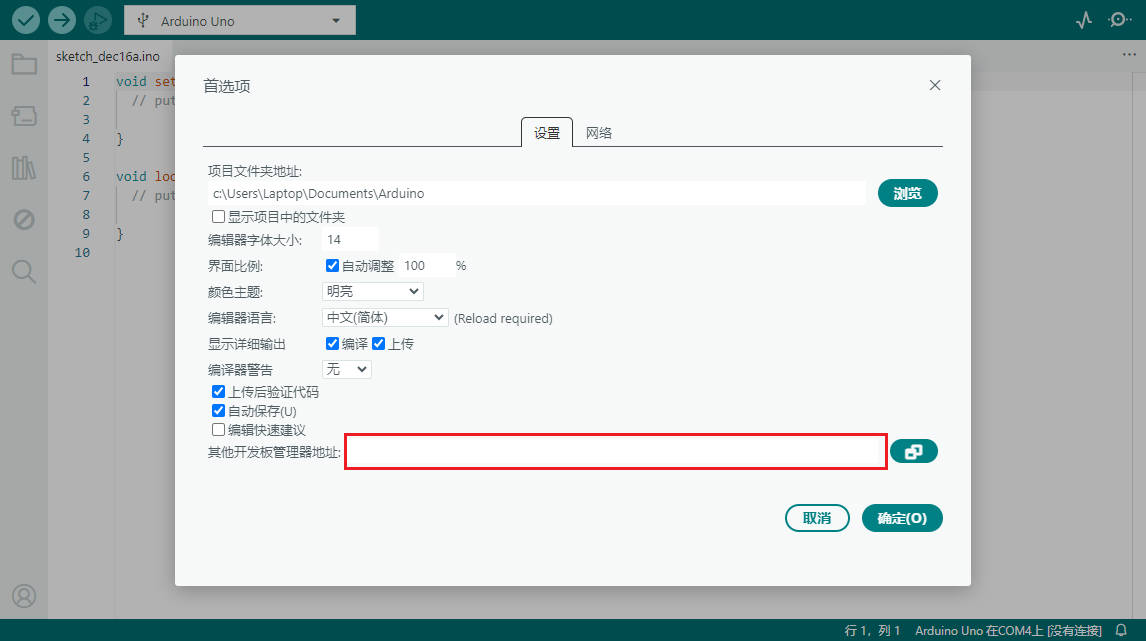Open the Serial Plotter
Image resolution: width=1146 pixels, height=641 pixels.
coord(1083,19)
